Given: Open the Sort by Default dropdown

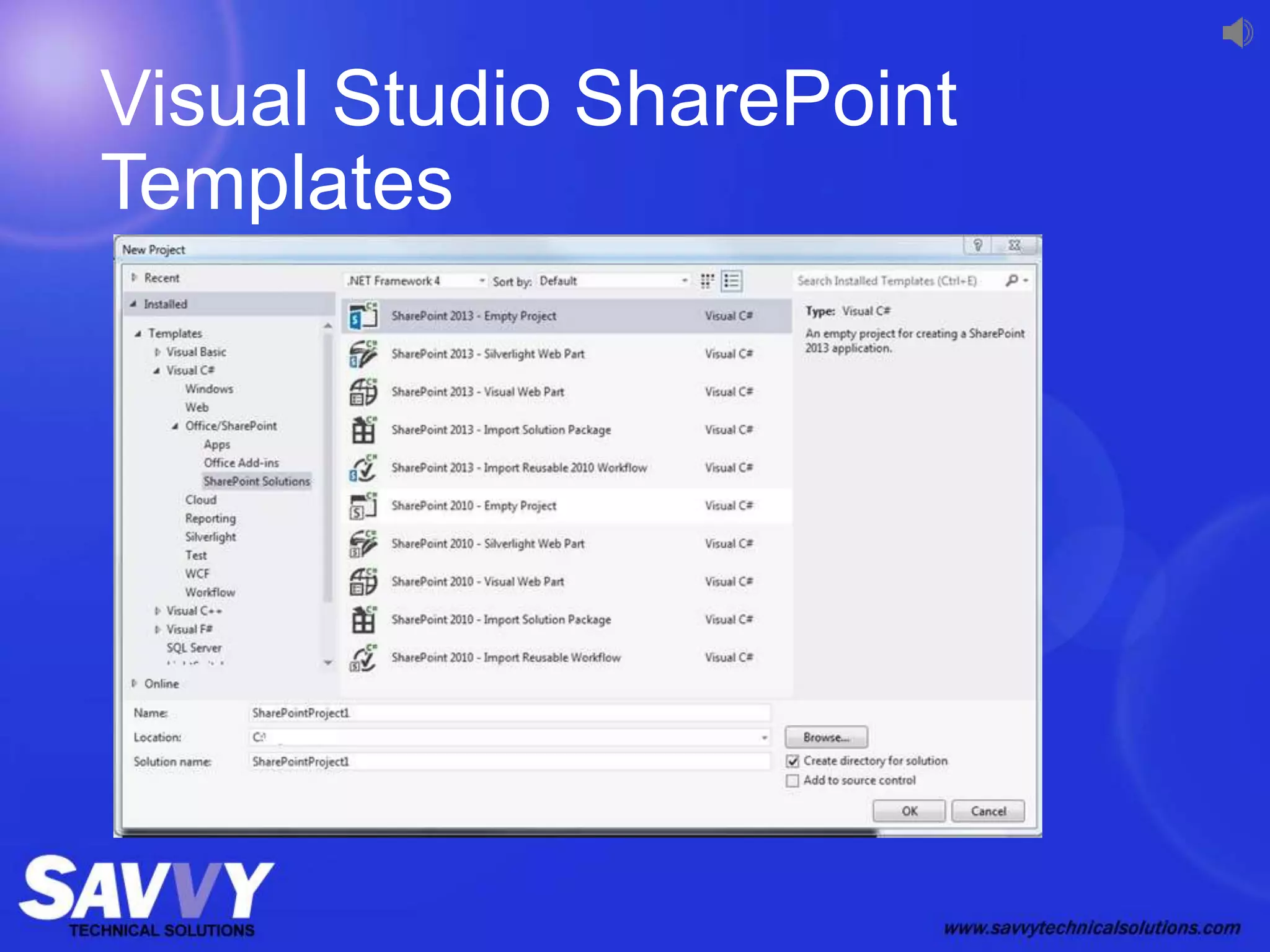Looking at the screenshot, I should tap(613, 281).
